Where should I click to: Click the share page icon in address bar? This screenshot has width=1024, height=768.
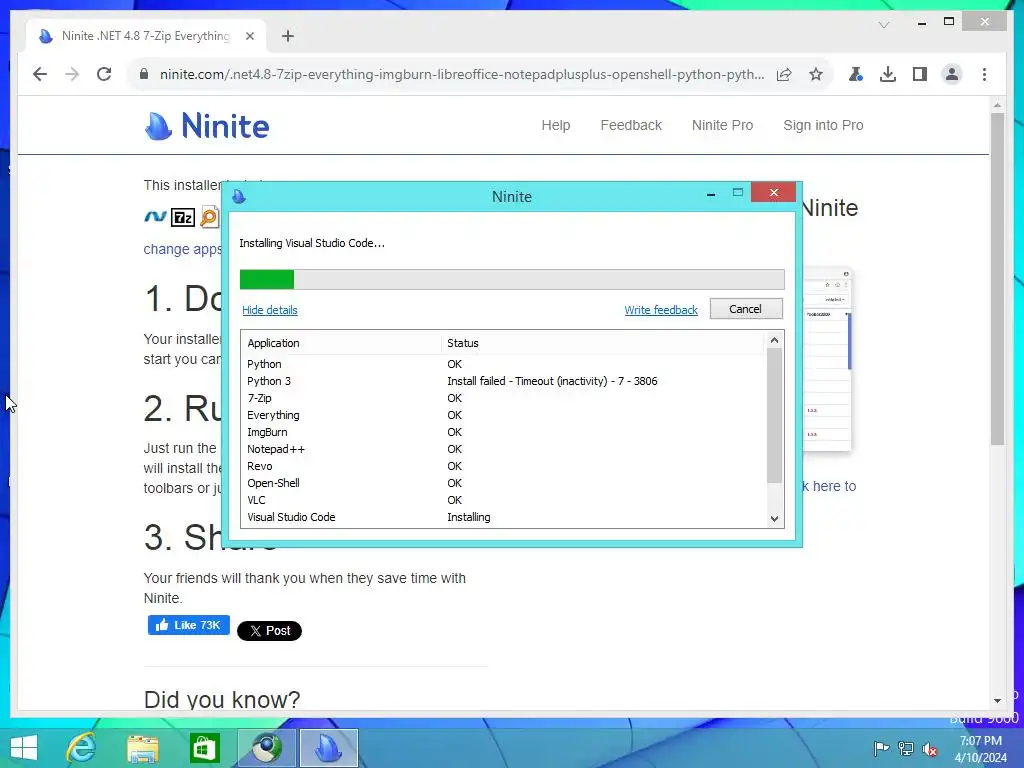click(784, 74)
